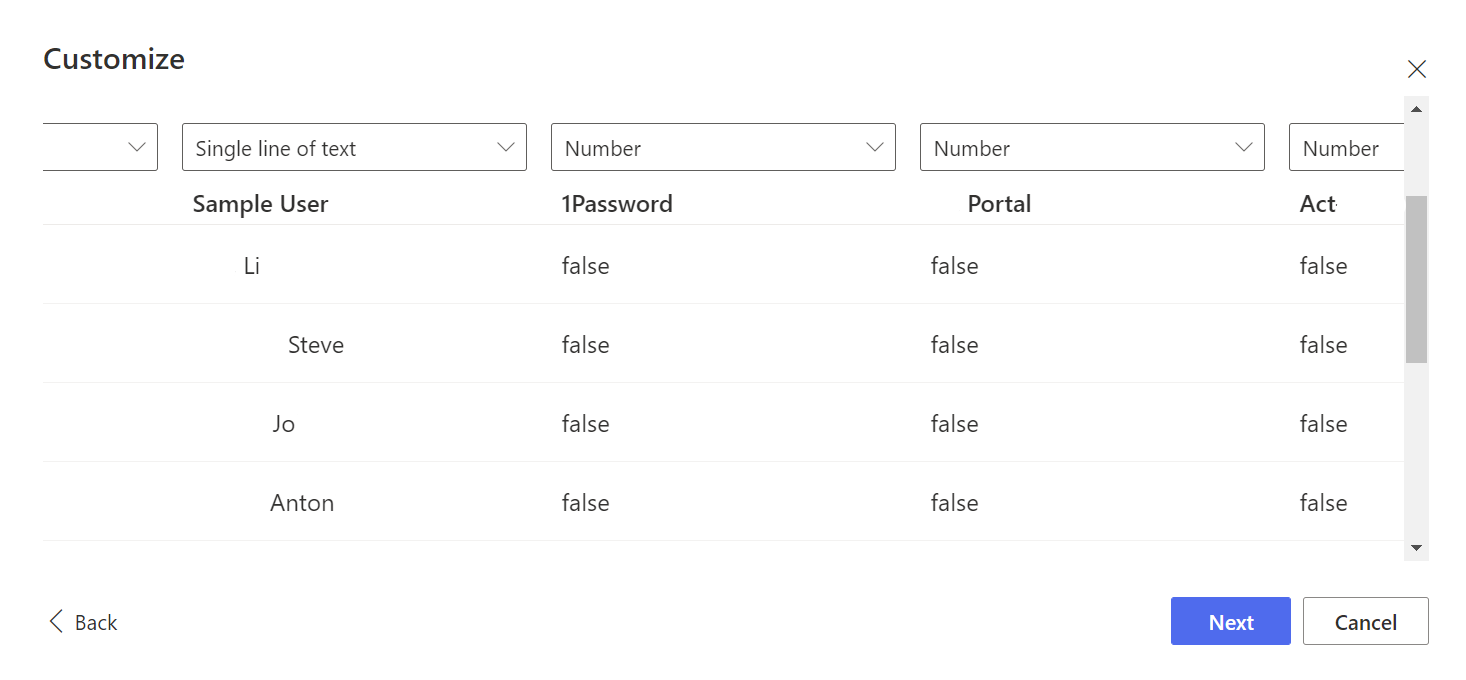Click Portal value in Steve's row
This screenshot has width=1466, height=680.
point(954,345)
